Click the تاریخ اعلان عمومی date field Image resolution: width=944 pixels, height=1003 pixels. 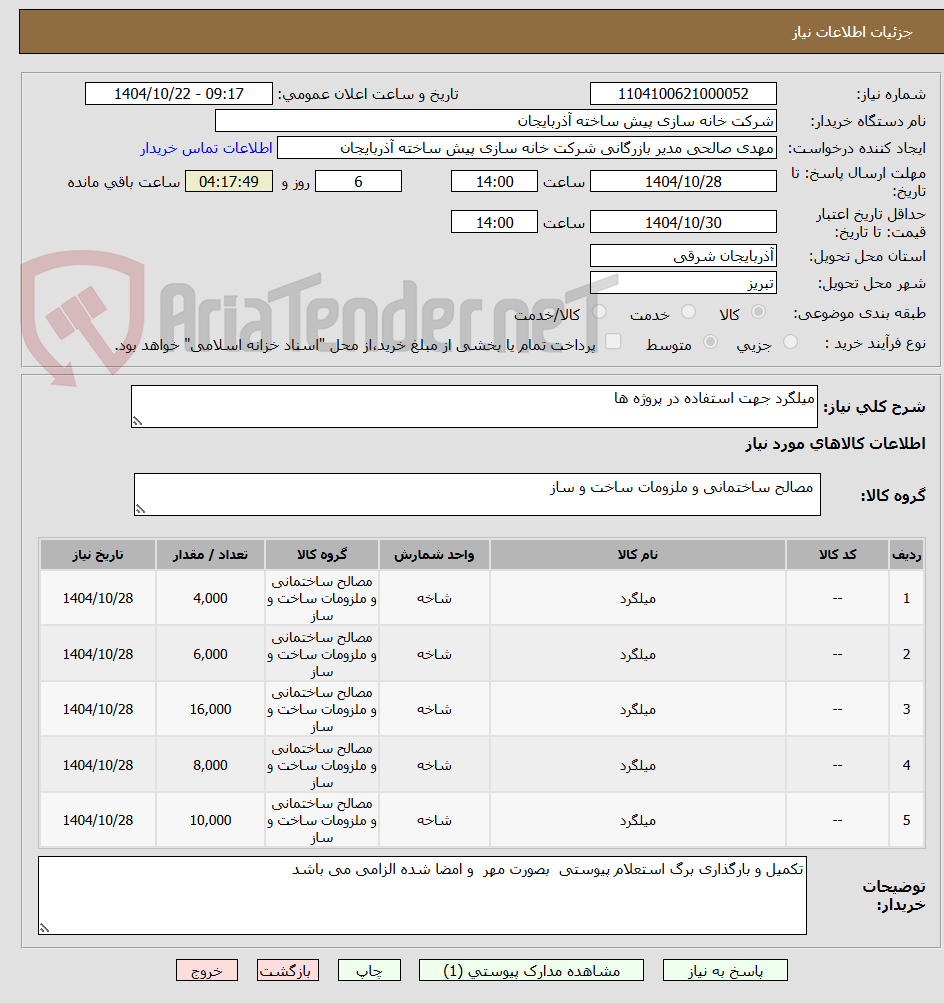click(180, 93)
